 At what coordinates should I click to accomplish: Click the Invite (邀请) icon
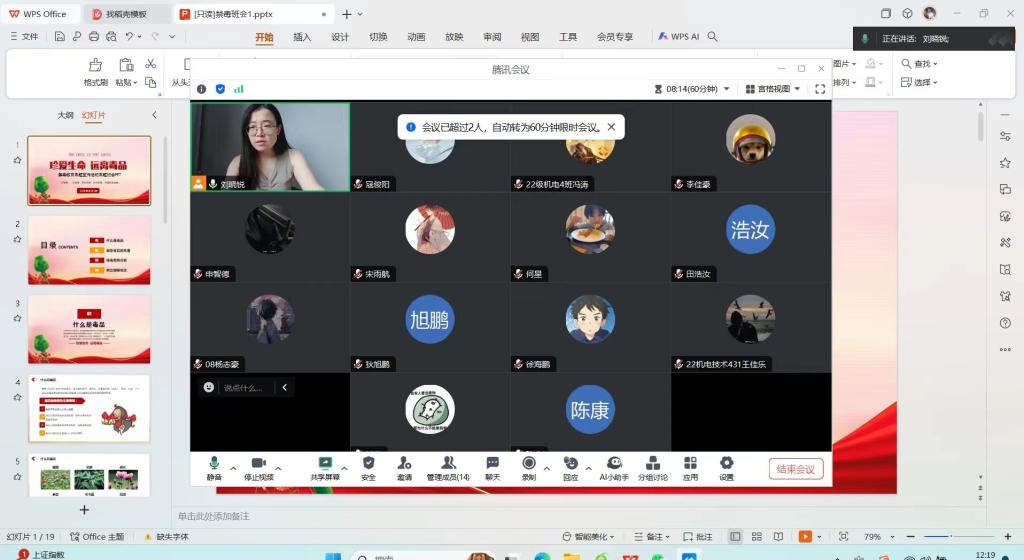pyautogui.click(x=404, y=467)
